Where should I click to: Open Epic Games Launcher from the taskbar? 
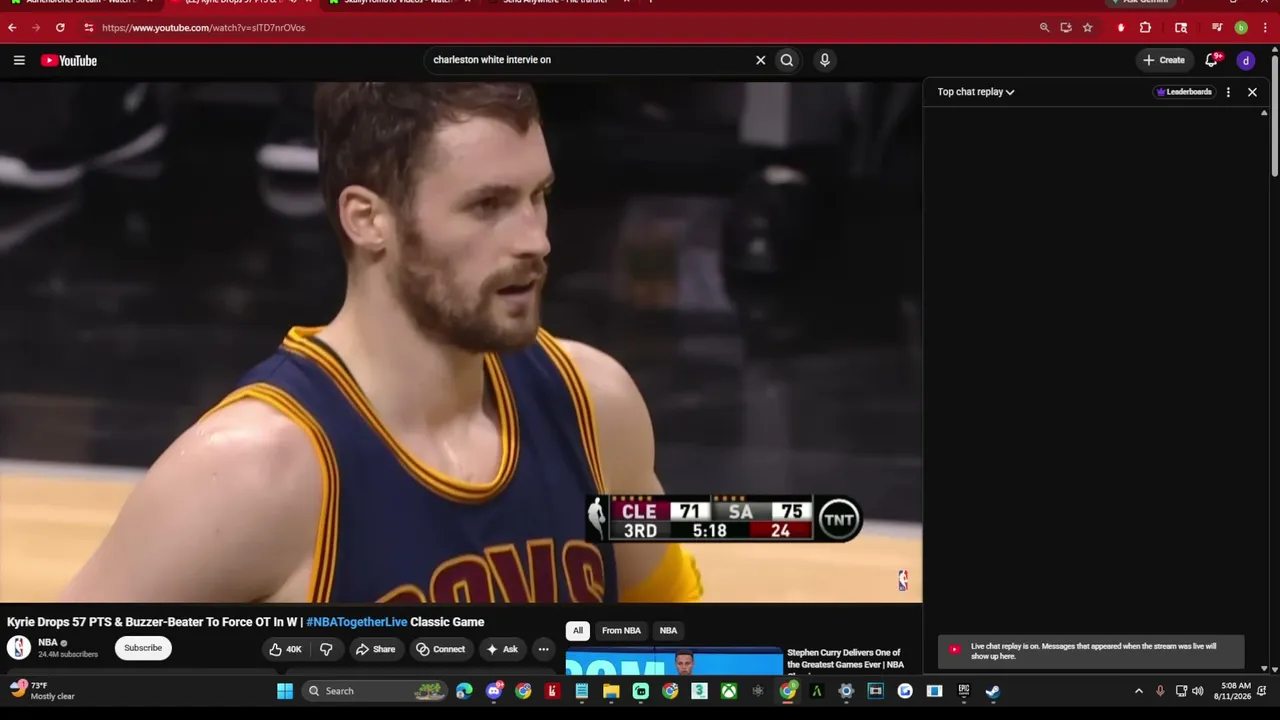[x=964, y=691]
